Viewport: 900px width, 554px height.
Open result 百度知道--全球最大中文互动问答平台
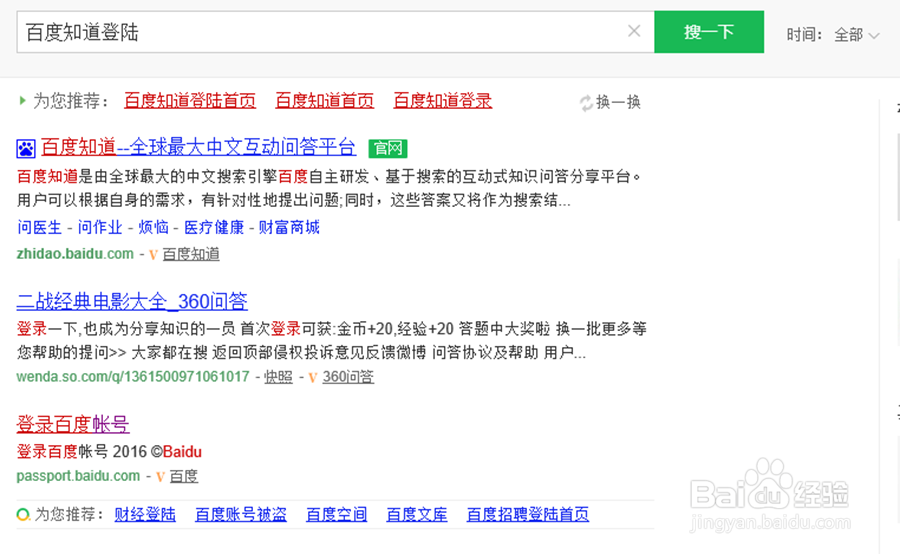coord(198,147)
